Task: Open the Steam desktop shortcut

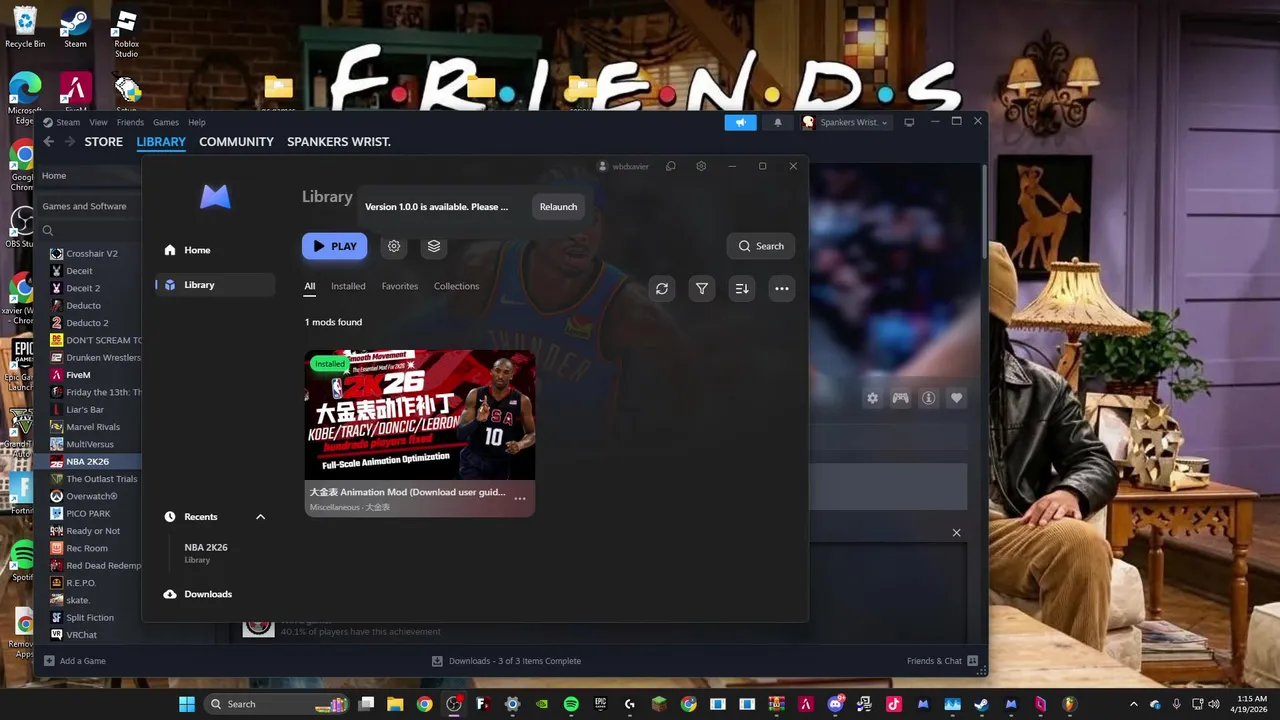Action: [x=75, y=27]
